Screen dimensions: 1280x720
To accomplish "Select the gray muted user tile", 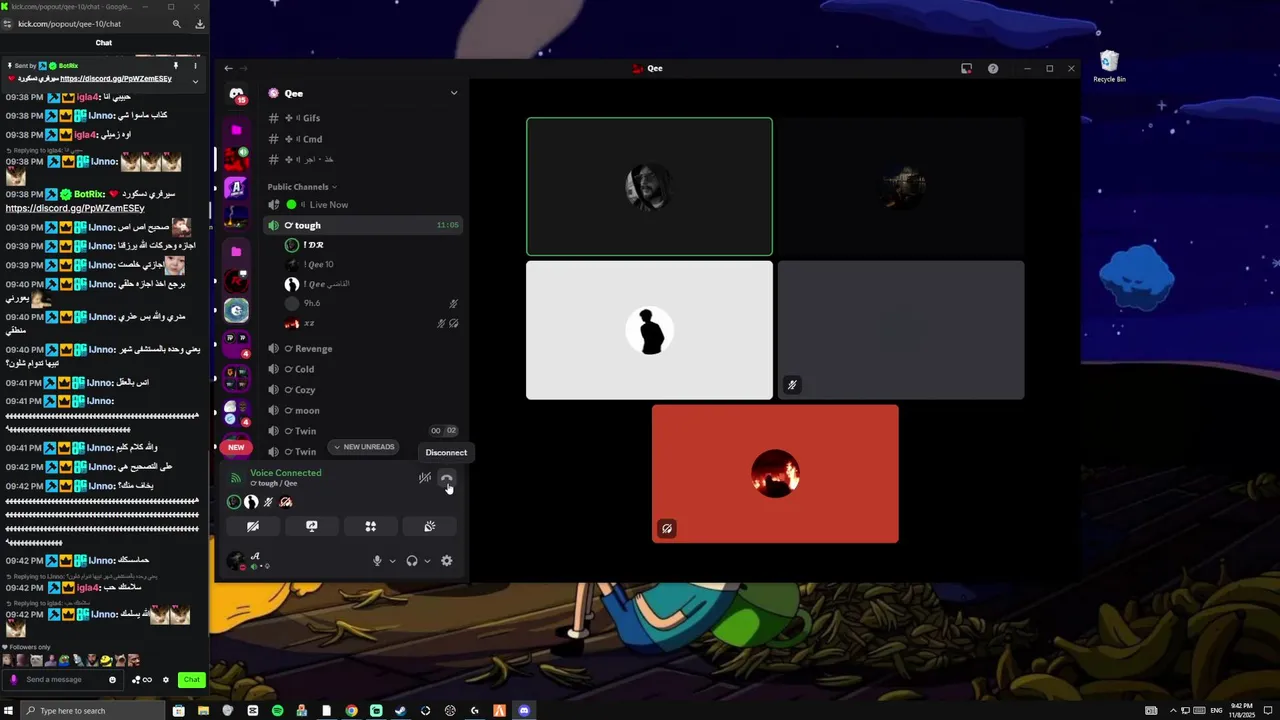I will point(901,330).
